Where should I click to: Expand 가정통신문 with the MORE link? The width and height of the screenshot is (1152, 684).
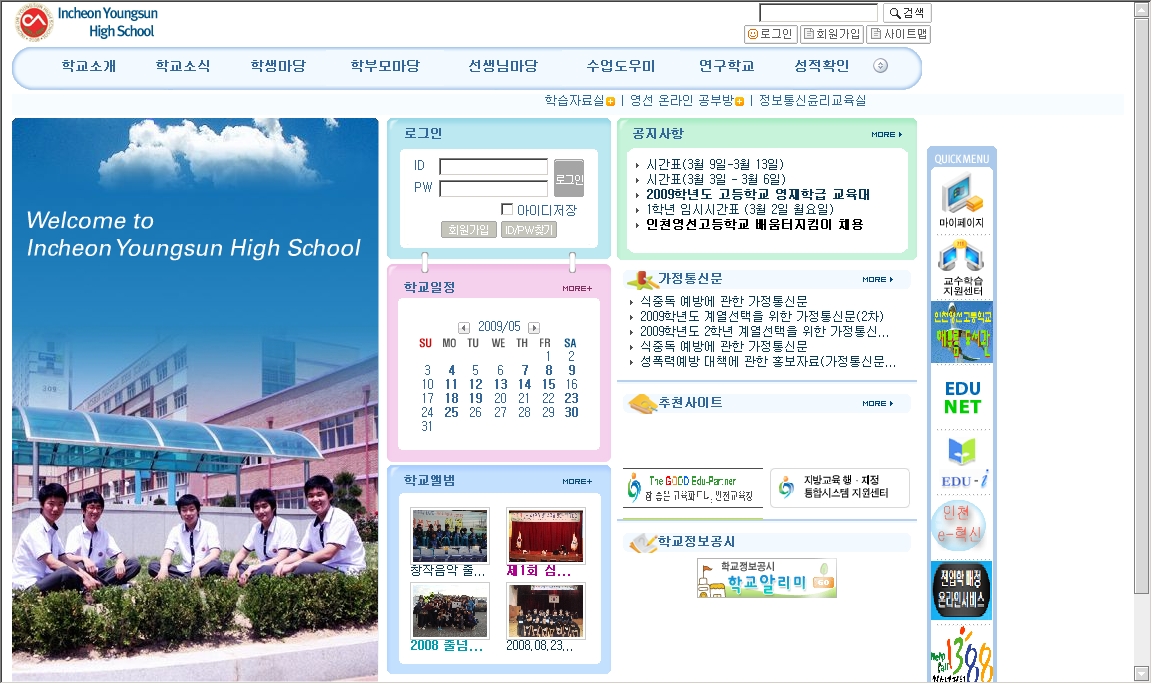pyautogui.click(x=877, y=280)
